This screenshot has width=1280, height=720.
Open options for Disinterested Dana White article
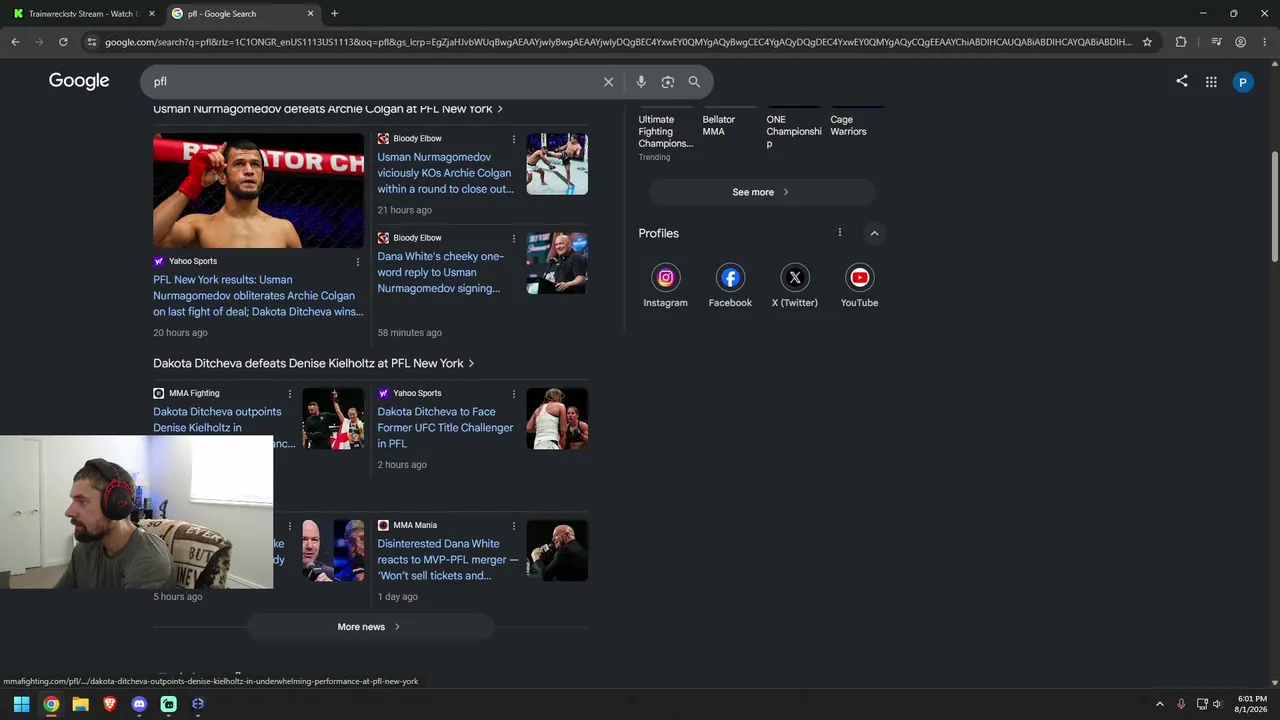coord(514,526)
